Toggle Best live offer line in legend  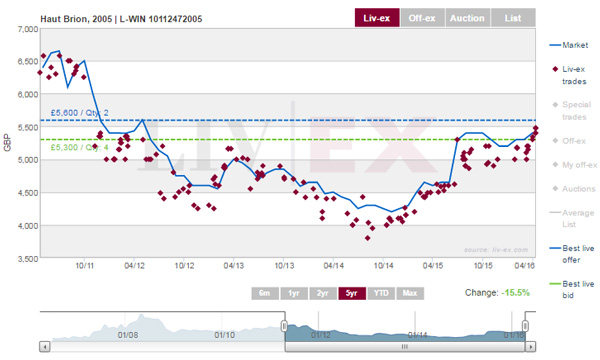click(x=572, y=254)
